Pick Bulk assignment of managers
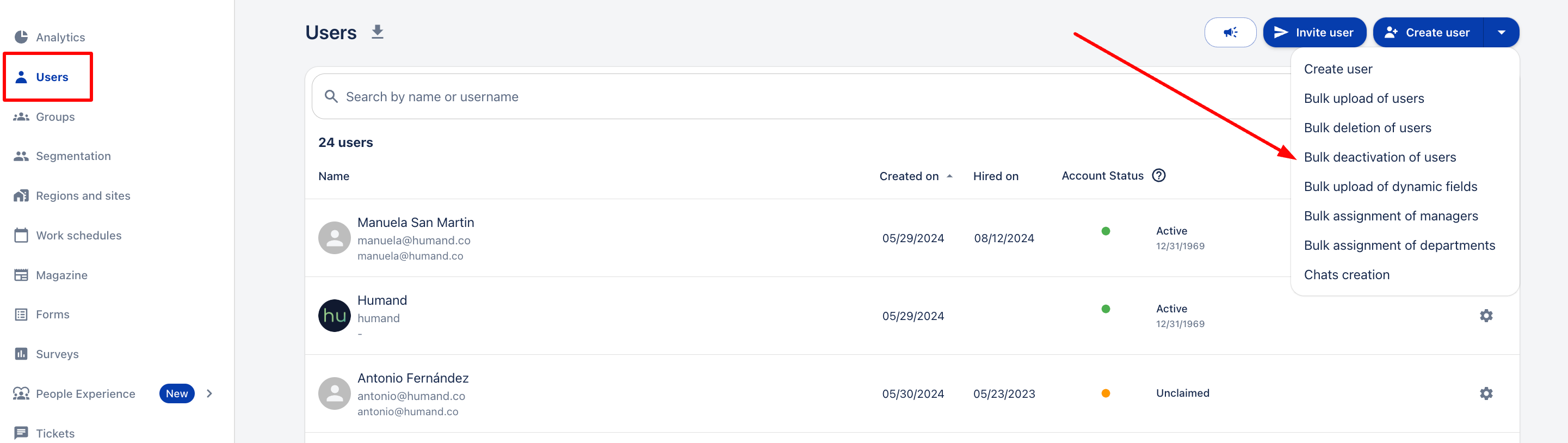Screen dimensions: 1568x443 [x=1390, y=216]
